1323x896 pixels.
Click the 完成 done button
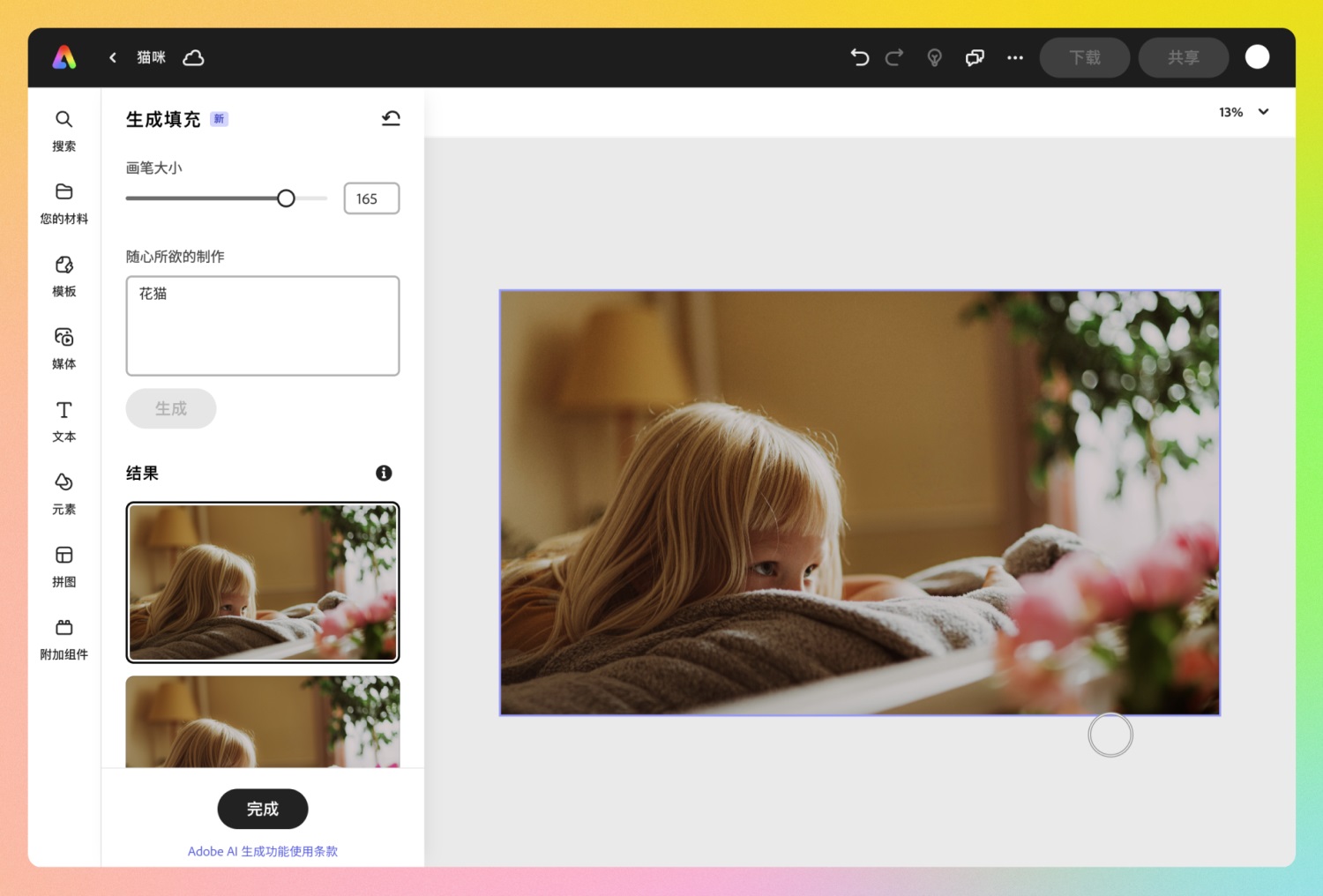click(263, 809)
